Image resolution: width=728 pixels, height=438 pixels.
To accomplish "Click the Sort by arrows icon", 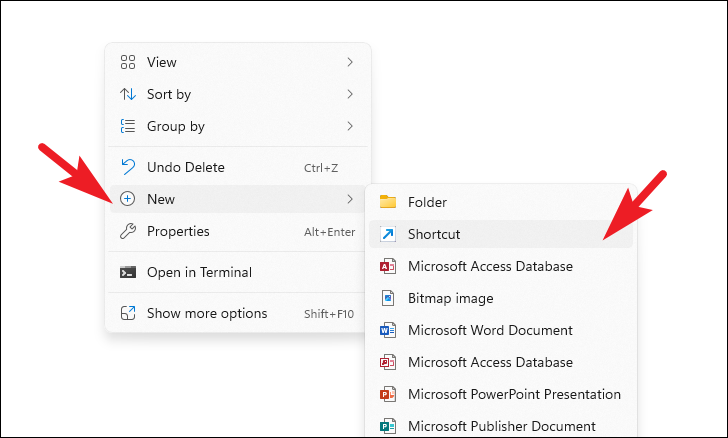I will tap(127, 94).
